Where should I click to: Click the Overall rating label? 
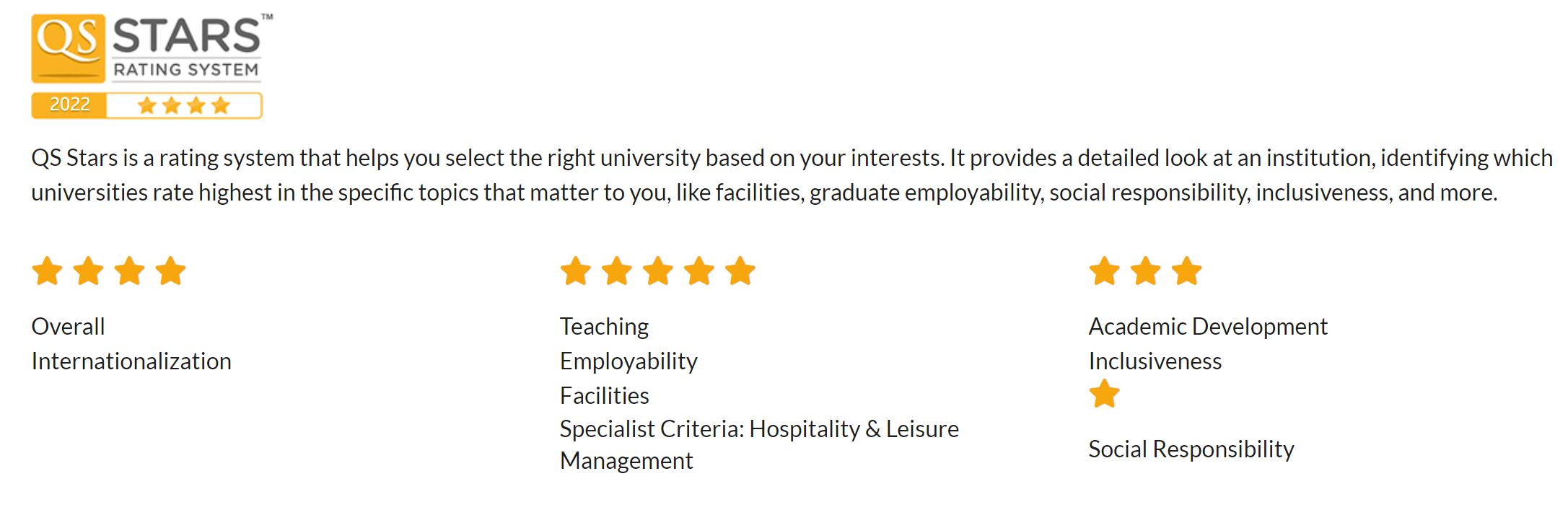(69, 327)
